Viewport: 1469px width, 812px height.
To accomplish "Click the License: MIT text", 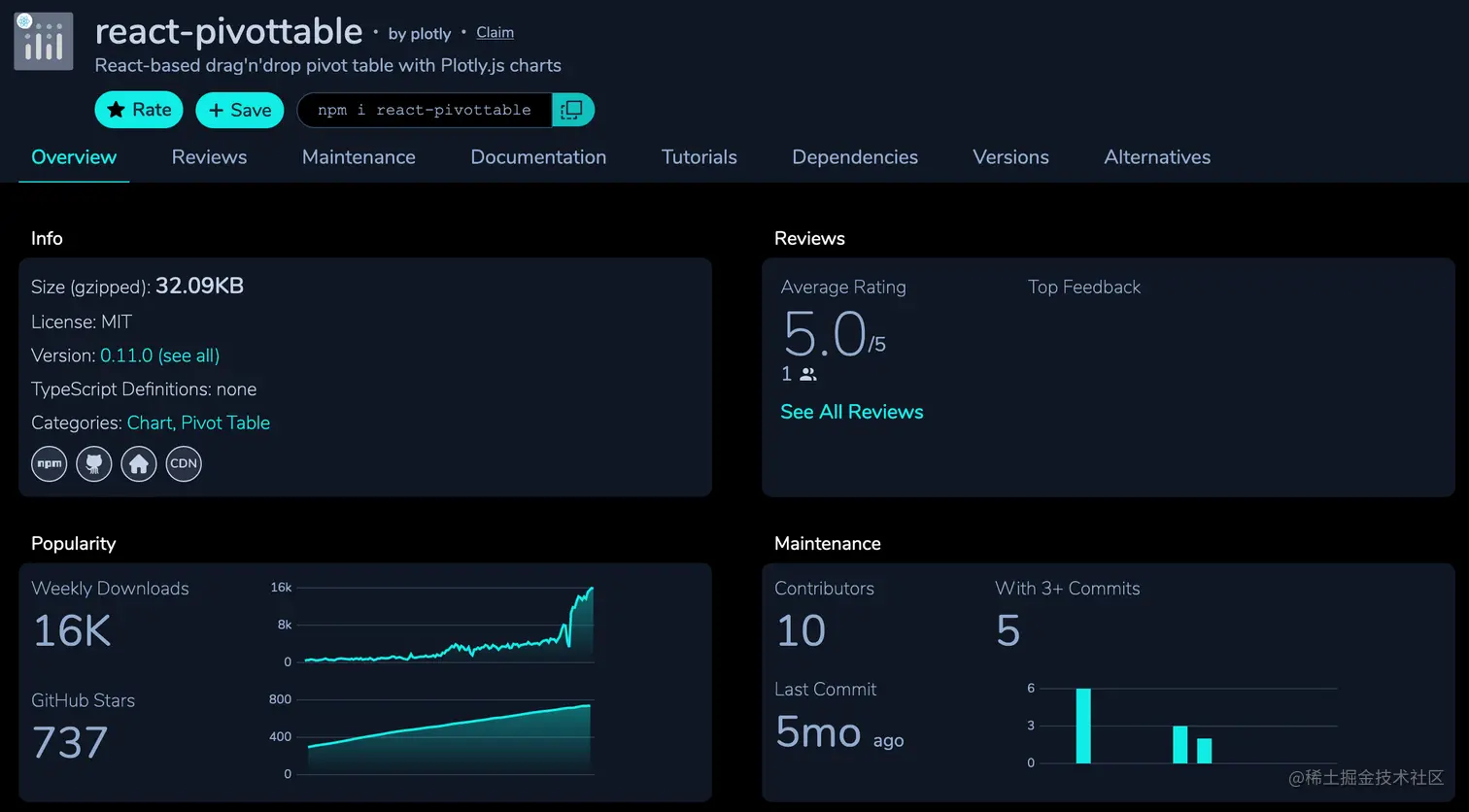I will (82, 321).
